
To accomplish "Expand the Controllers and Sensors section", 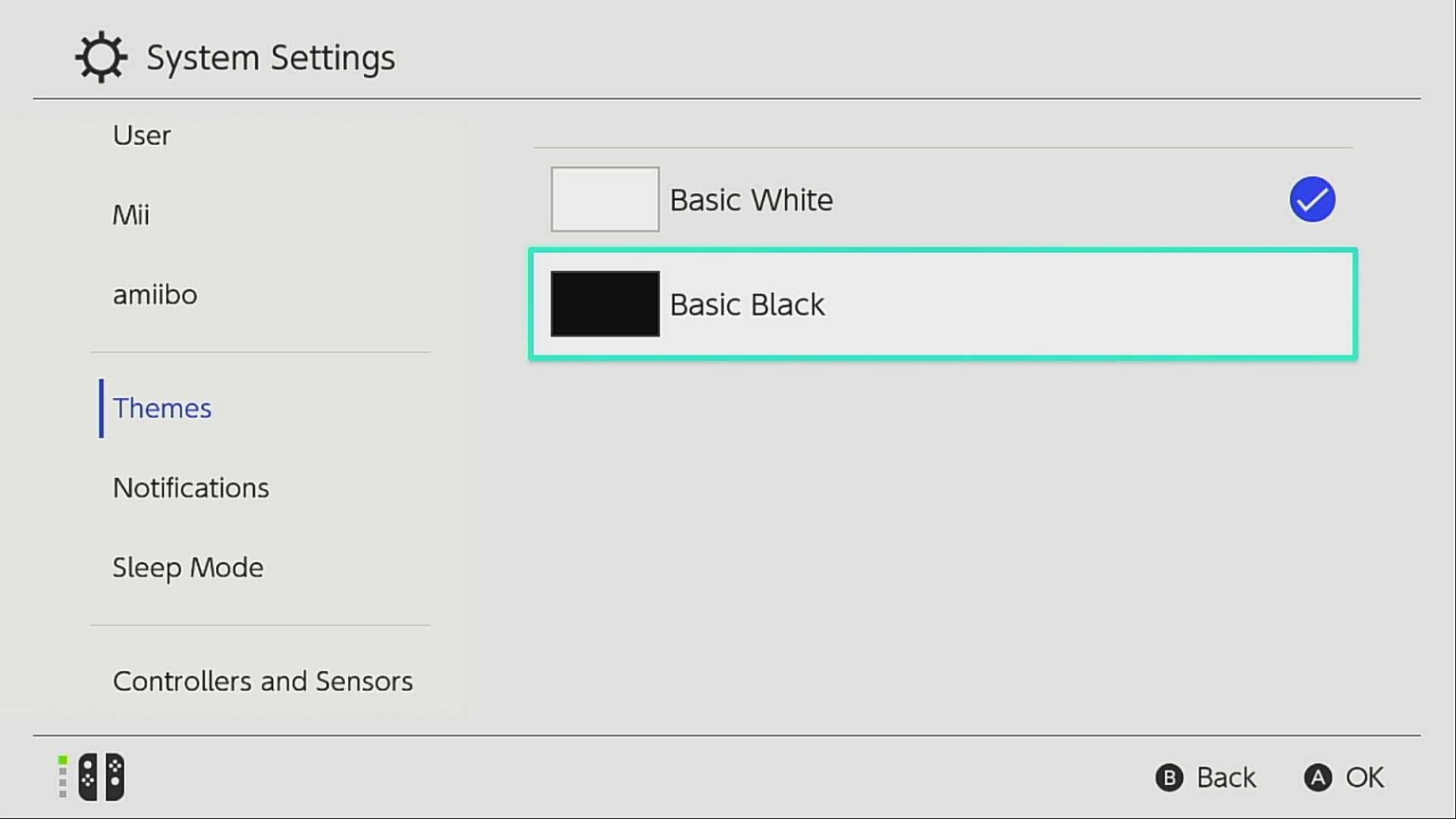I will click(x=263, y=681).
